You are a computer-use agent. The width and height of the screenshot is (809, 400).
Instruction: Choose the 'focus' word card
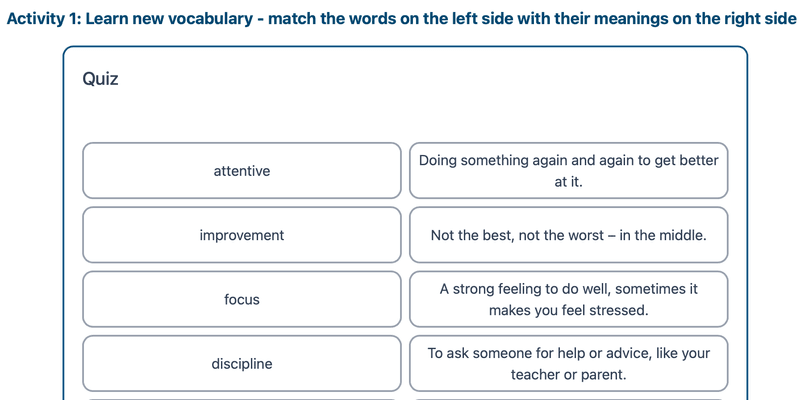click(241, 299)
